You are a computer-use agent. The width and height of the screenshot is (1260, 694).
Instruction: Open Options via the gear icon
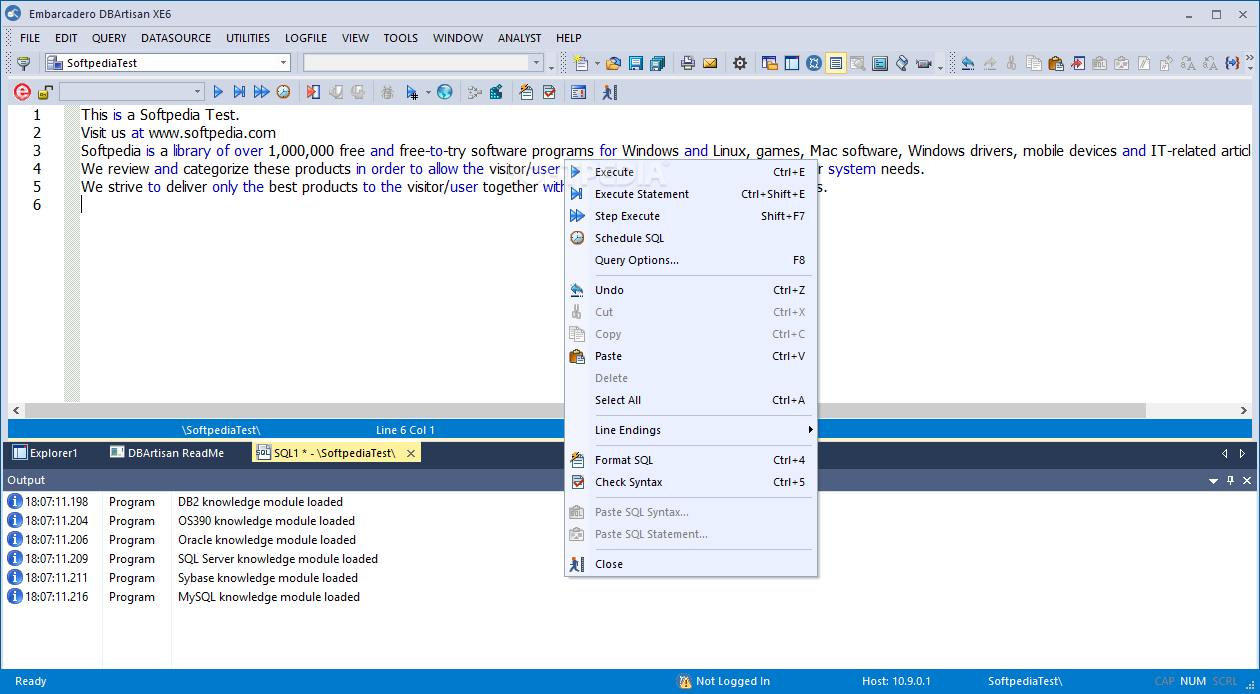point(740,63)
